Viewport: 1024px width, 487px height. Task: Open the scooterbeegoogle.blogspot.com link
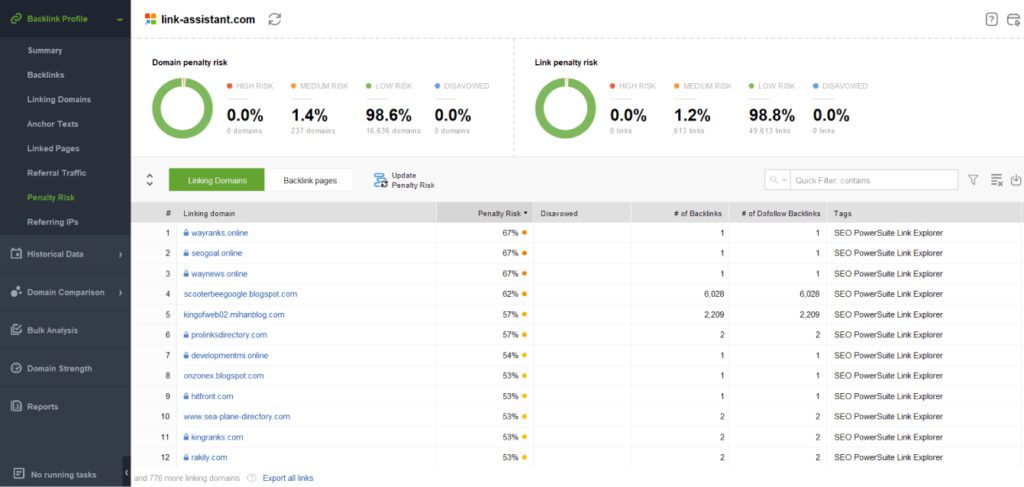pyautogui.click(x=240, y=294)
